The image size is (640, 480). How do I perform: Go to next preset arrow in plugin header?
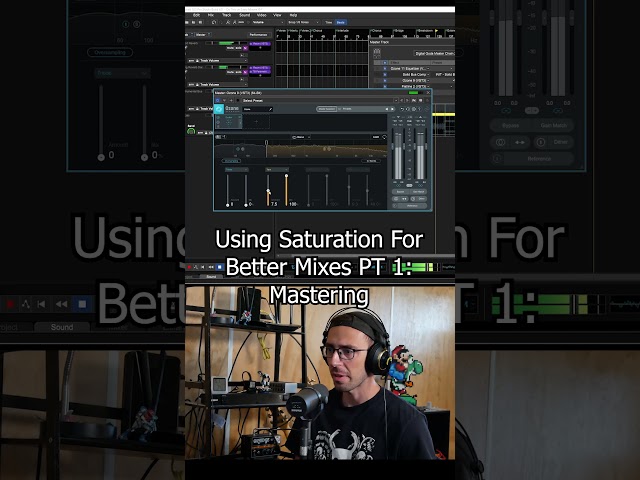[x=407, y=100]
